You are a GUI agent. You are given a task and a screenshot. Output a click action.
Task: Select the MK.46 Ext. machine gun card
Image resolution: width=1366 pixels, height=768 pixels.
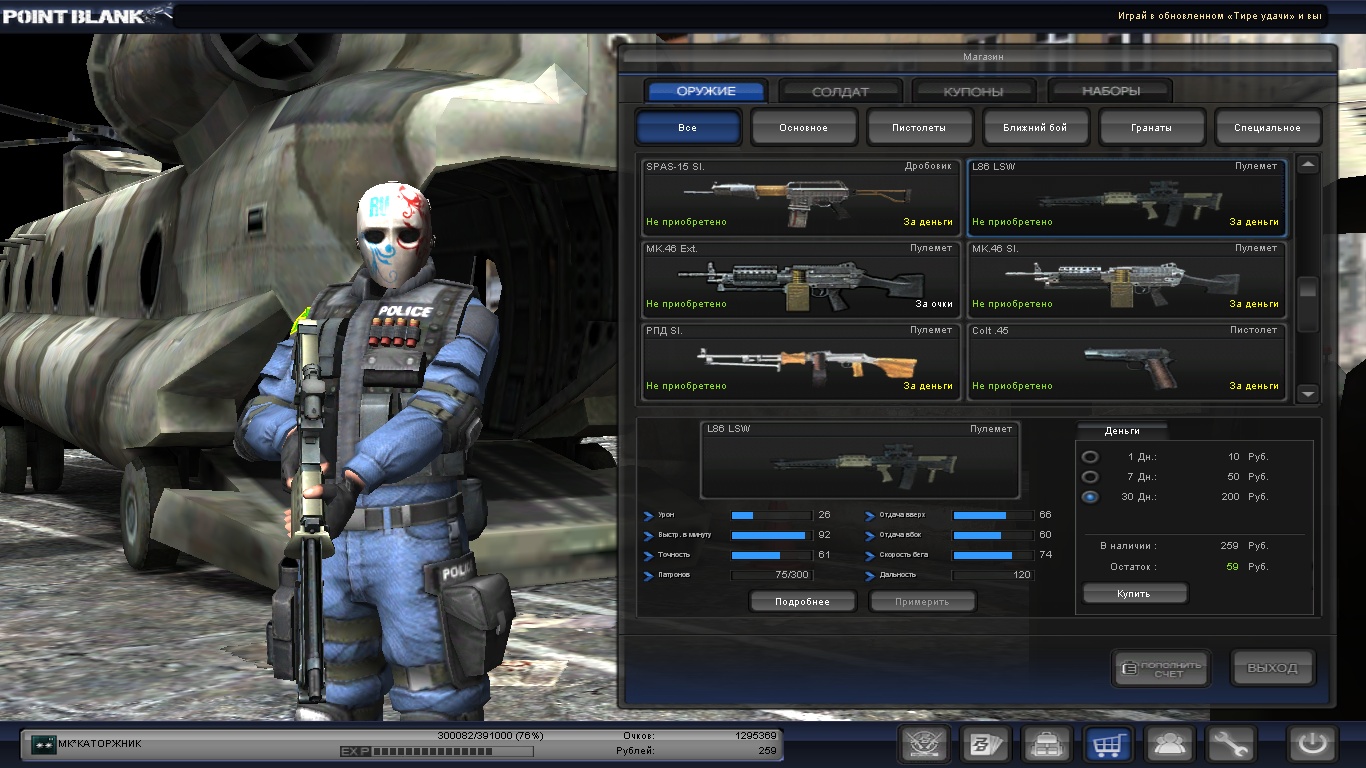(801, 280)
